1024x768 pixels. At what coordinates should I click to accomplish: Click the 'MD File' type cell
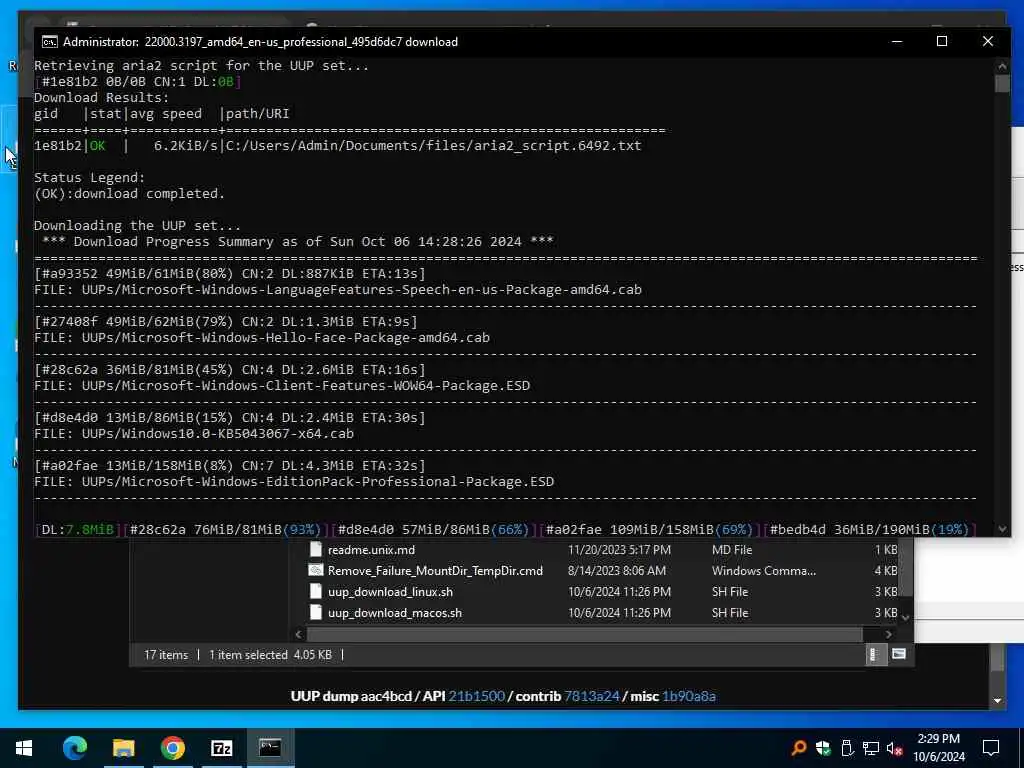(731, 550)
